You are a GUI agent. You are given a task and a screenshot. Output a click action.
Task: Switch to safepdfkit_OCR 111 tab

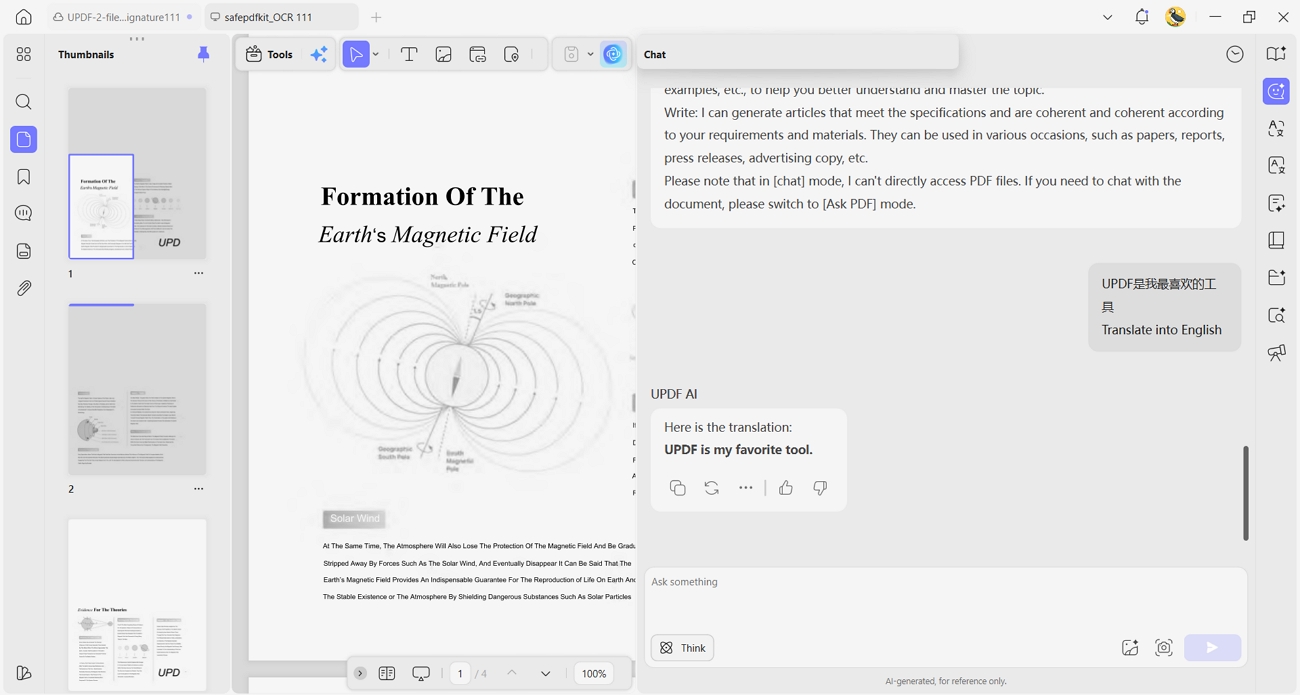click(x=280, y=17)
